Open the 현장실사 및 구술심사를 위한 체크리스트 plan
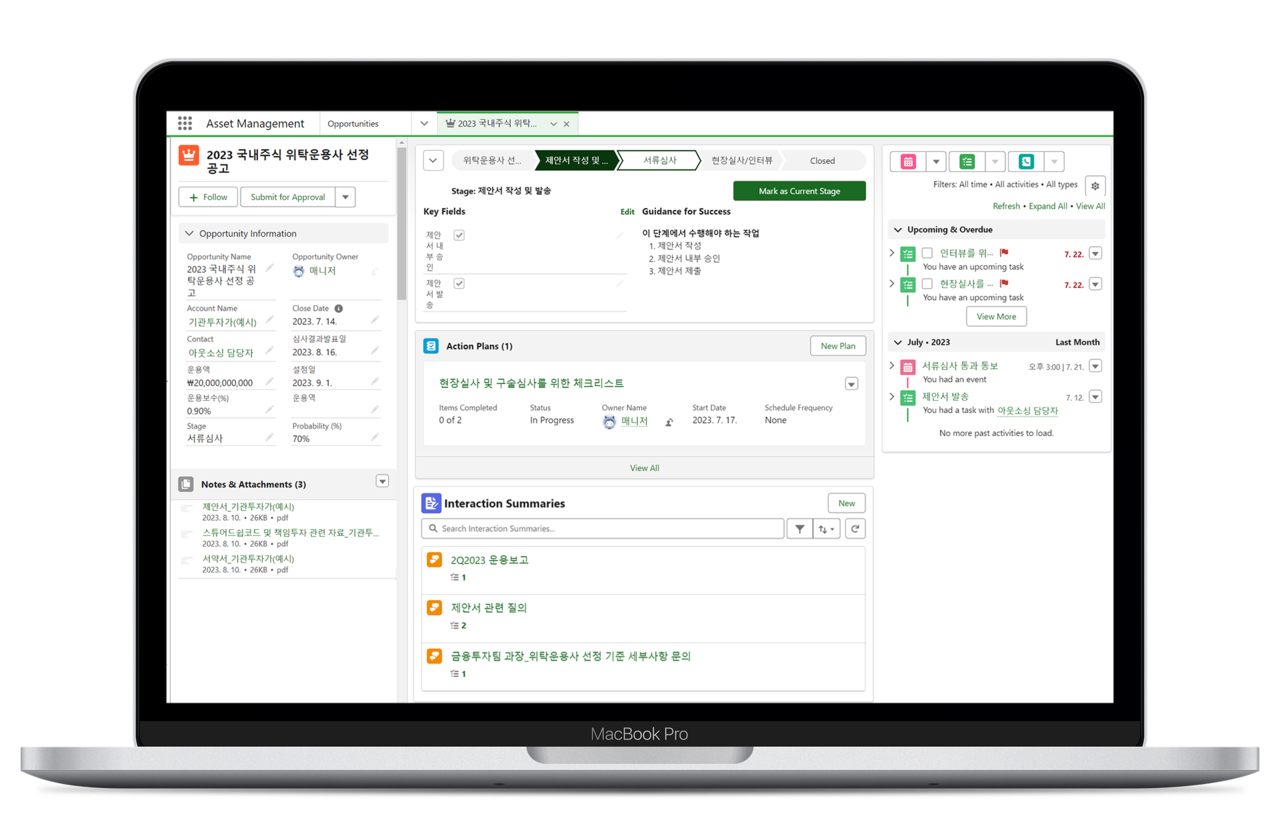1280x814 pixels. (x=531, y=383)
